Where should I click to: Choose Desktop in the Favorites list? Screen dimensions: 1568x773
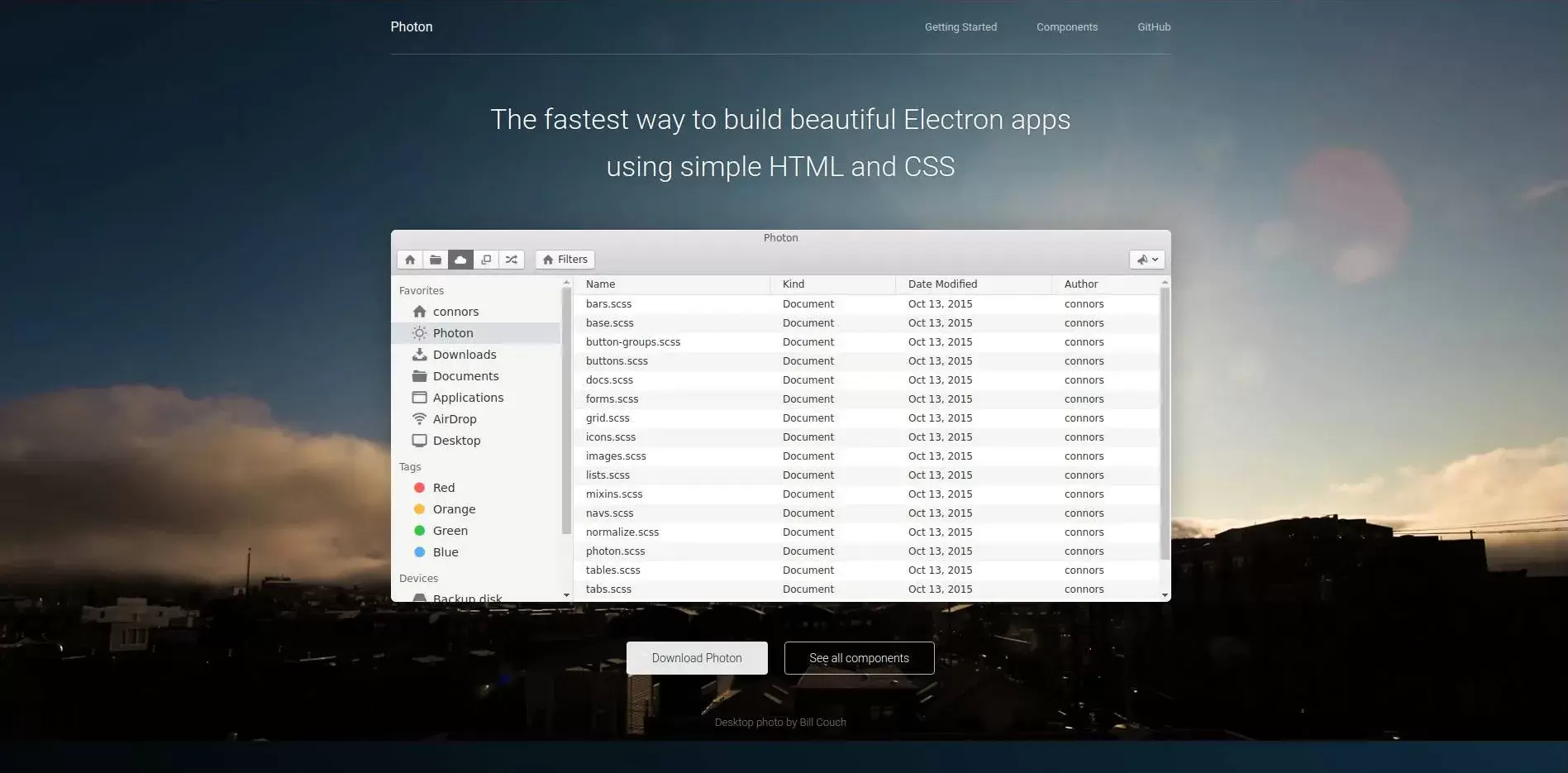pyautogui.click(x=456, y=441)
